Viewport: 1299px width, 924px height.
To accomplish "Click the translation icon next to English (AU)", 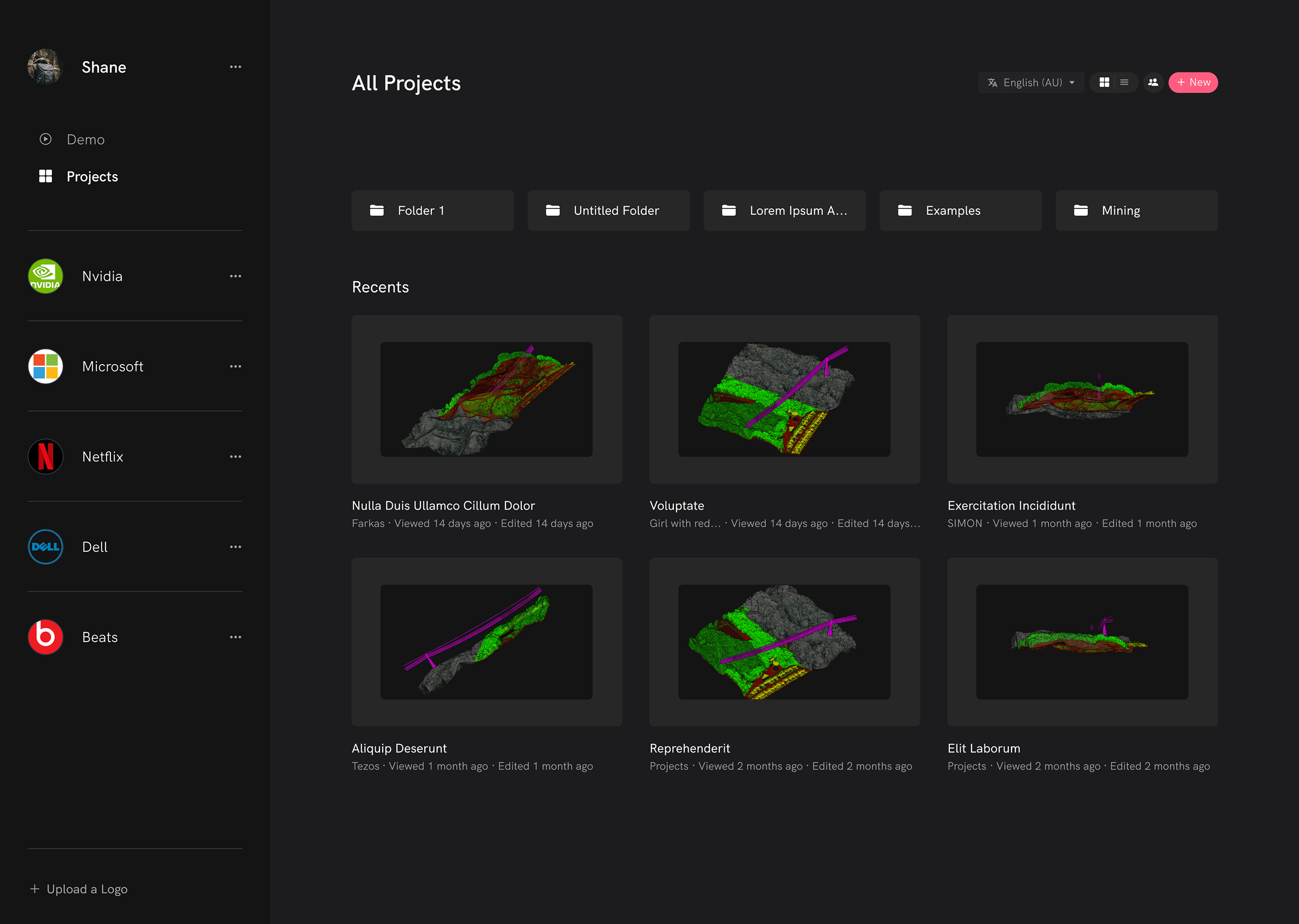I will click(992, 82).
